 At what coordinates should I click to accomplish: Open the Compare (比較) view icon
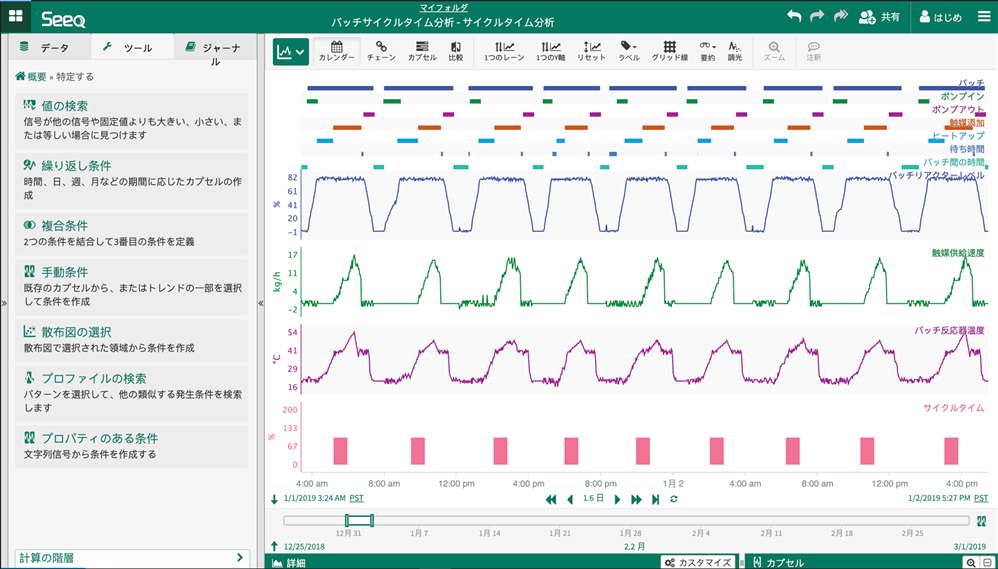456,51
